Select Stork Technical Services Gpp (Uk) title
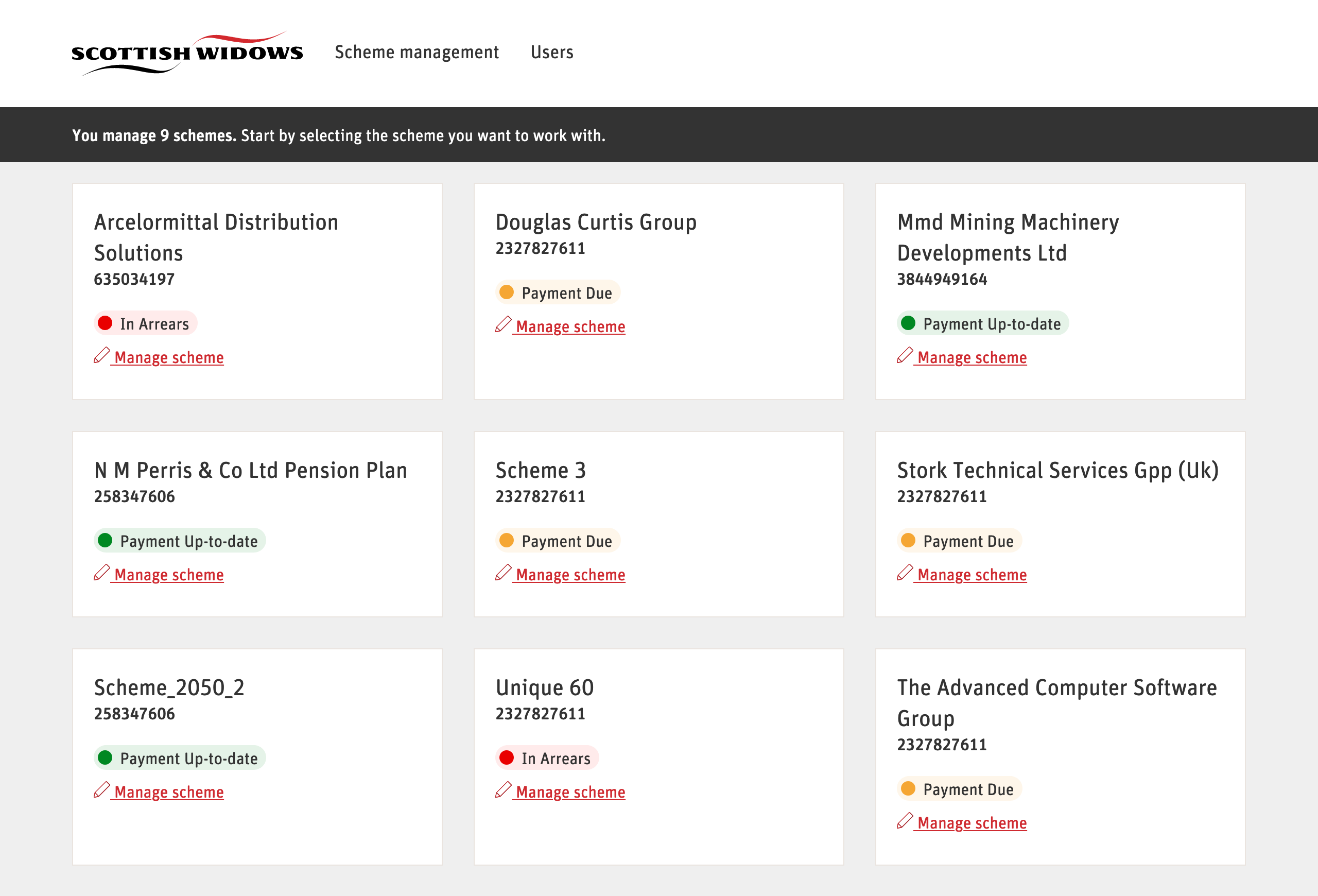1318x896 pixels. coord(1057,471)
